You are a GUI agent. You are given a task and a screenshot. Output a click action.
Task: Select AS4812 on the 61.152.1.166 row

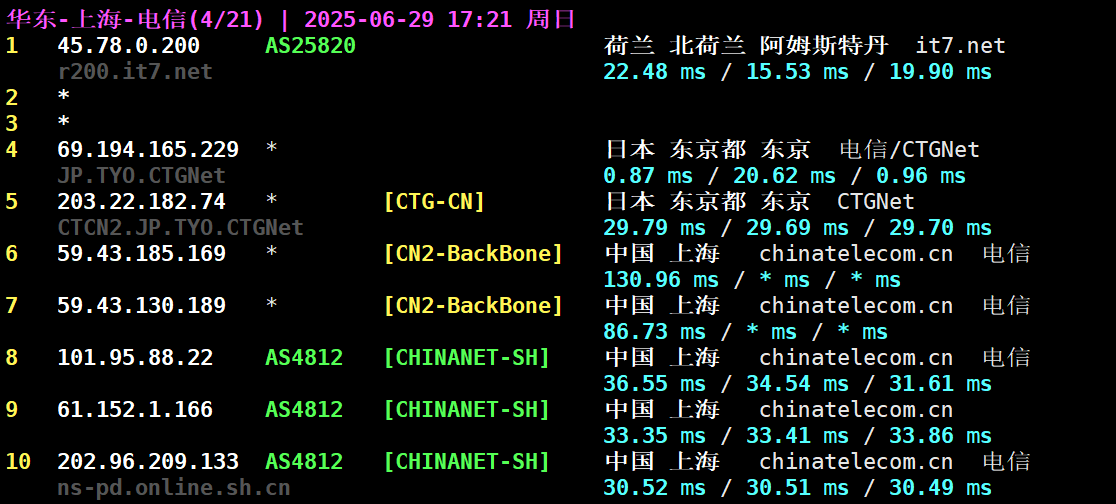click(x=304, y=409)
